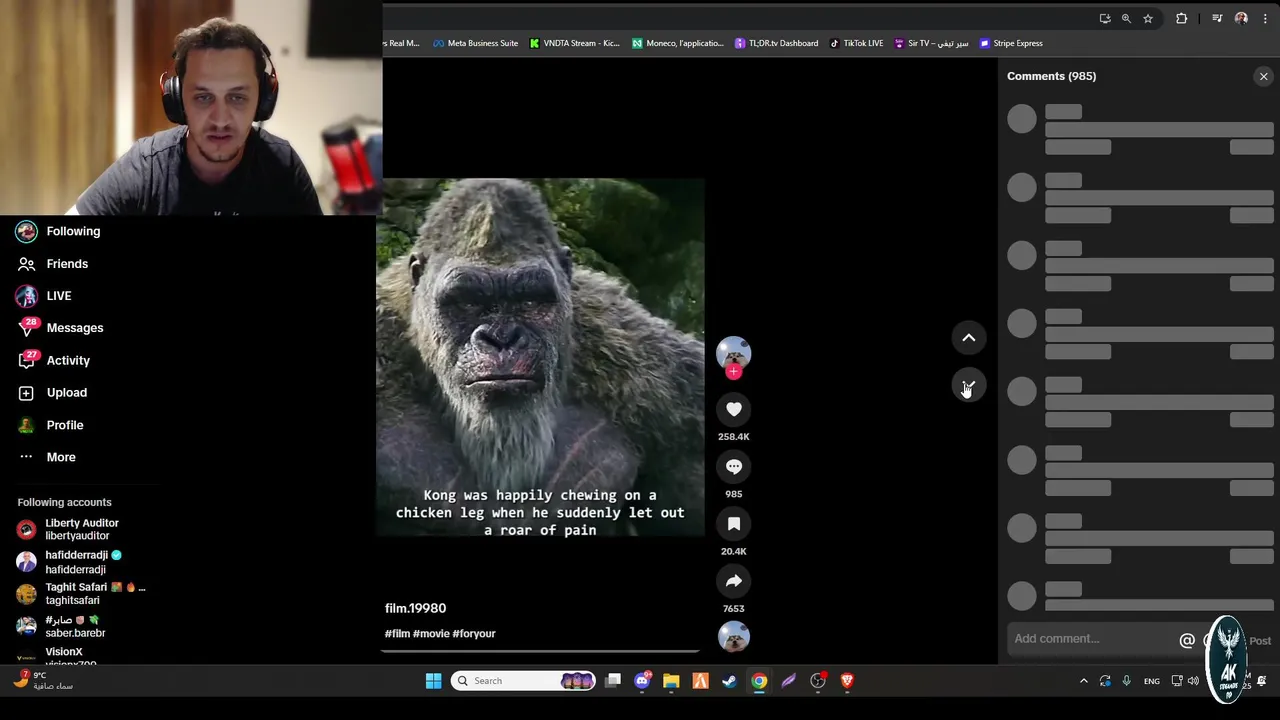Close the Comments panel

[x=1264, y=76]
